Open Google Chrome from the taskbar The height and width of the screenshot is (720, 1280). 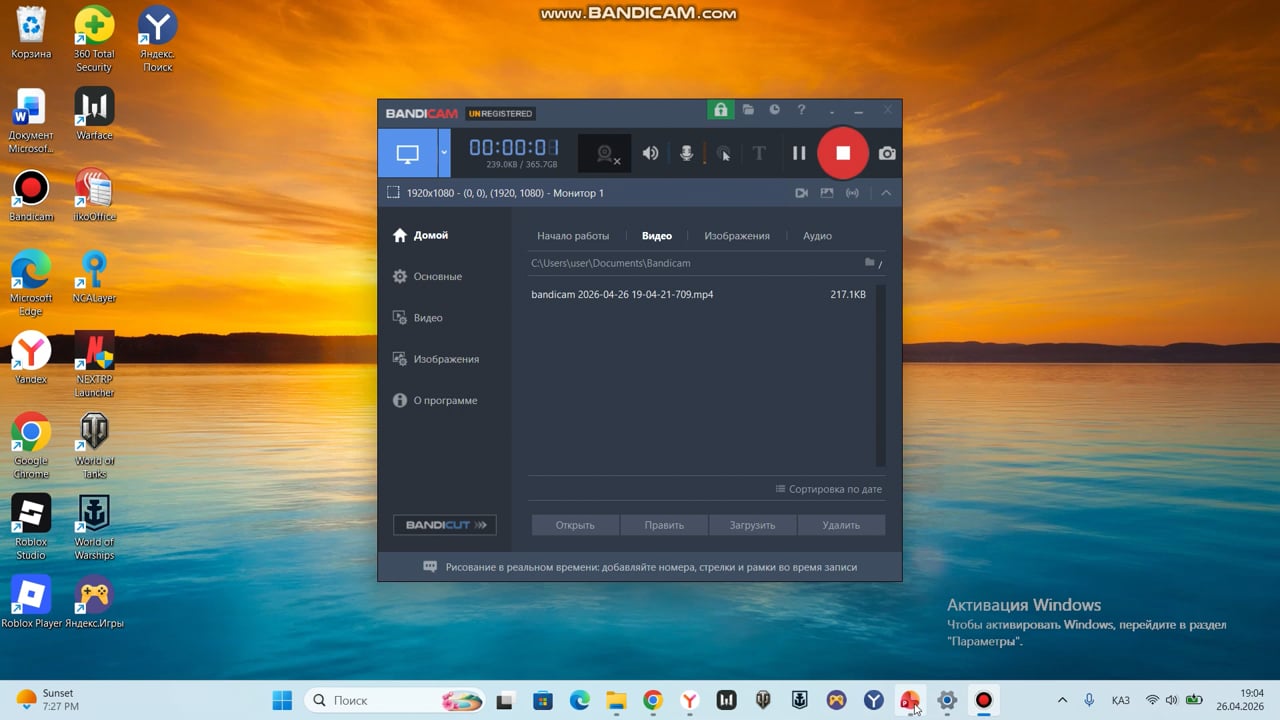[x=653, y=700]
